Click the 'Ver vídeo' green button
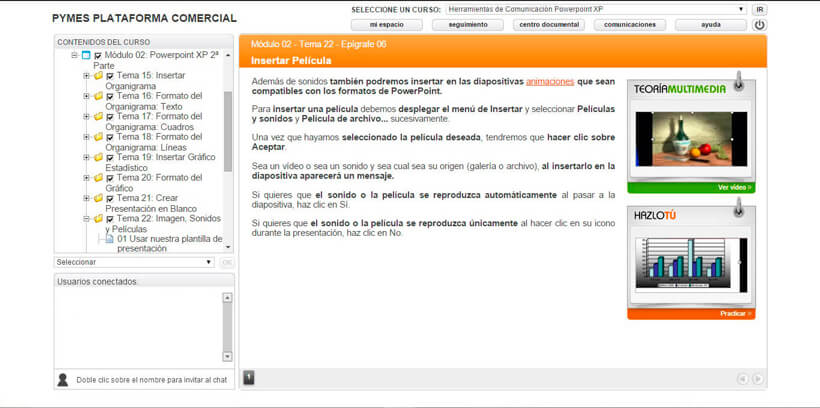Image resolution: width=820 pixels, height=408 pixels. [691, 187]
